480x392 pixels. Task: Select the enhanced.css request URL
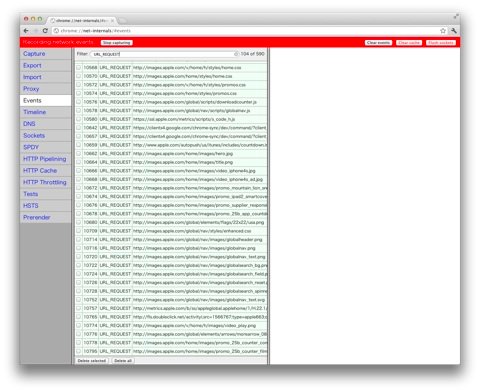tap(192, 231)
